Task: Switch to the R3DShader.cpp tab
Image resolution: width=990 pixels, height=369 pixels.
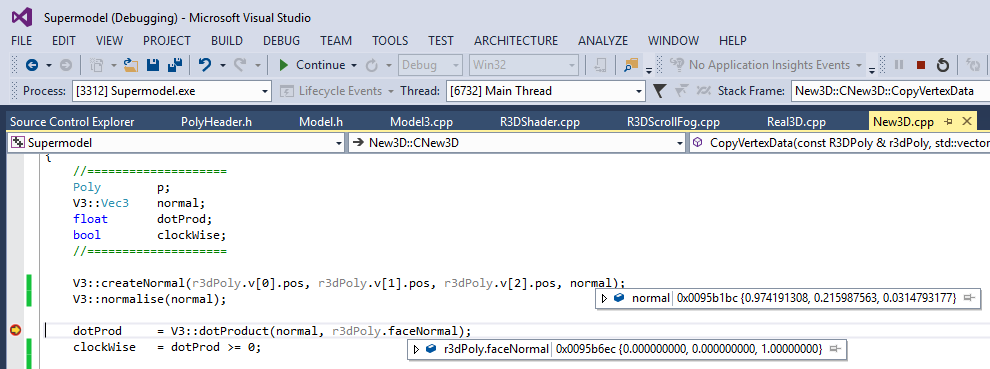Action: [x=540, y=122]
